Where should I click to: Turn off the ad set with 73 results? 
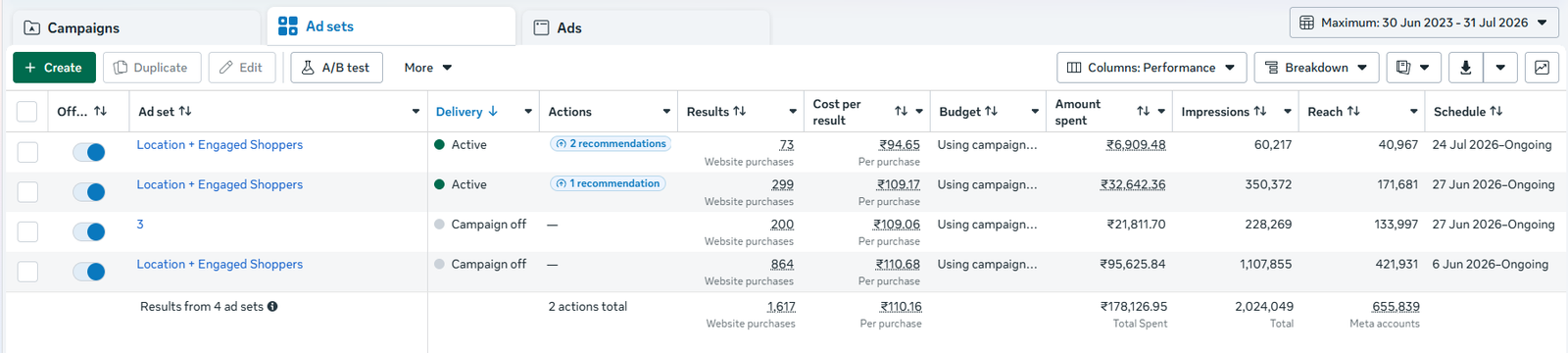tap(89, 152)
